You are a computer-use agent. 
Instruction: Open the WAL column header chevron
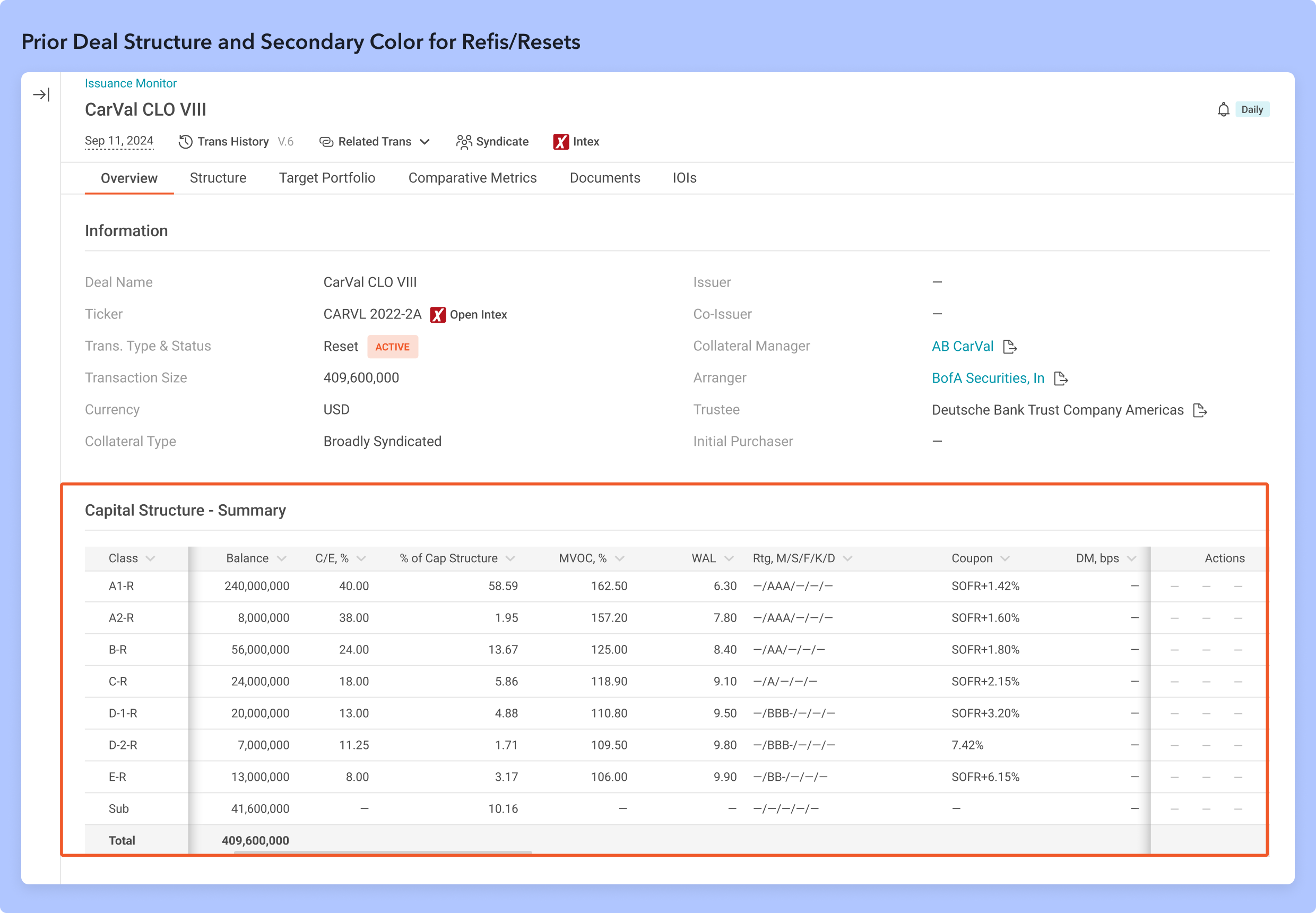(729, 558)
